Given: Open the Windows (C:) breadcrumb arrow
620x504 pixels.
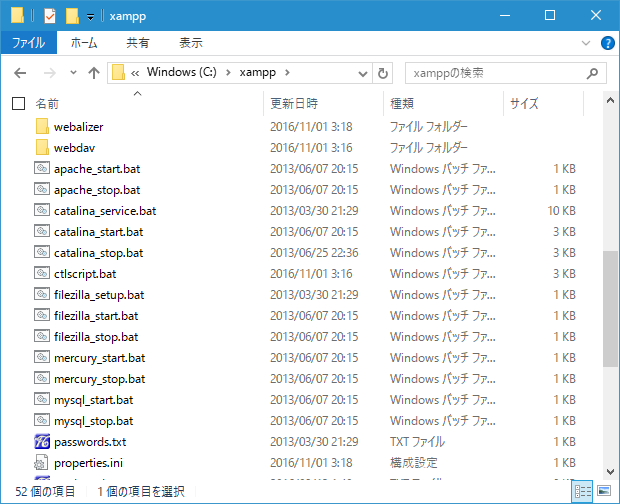Looking at the screenshot, I should point(228,73).
